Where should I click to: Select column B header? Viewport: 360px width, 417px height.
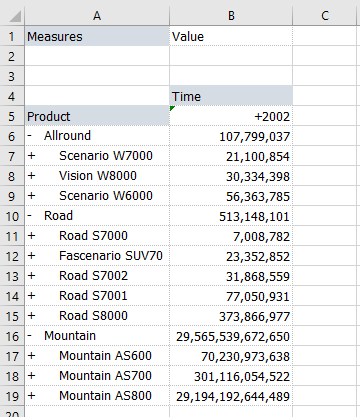click(x=231, y=16)
